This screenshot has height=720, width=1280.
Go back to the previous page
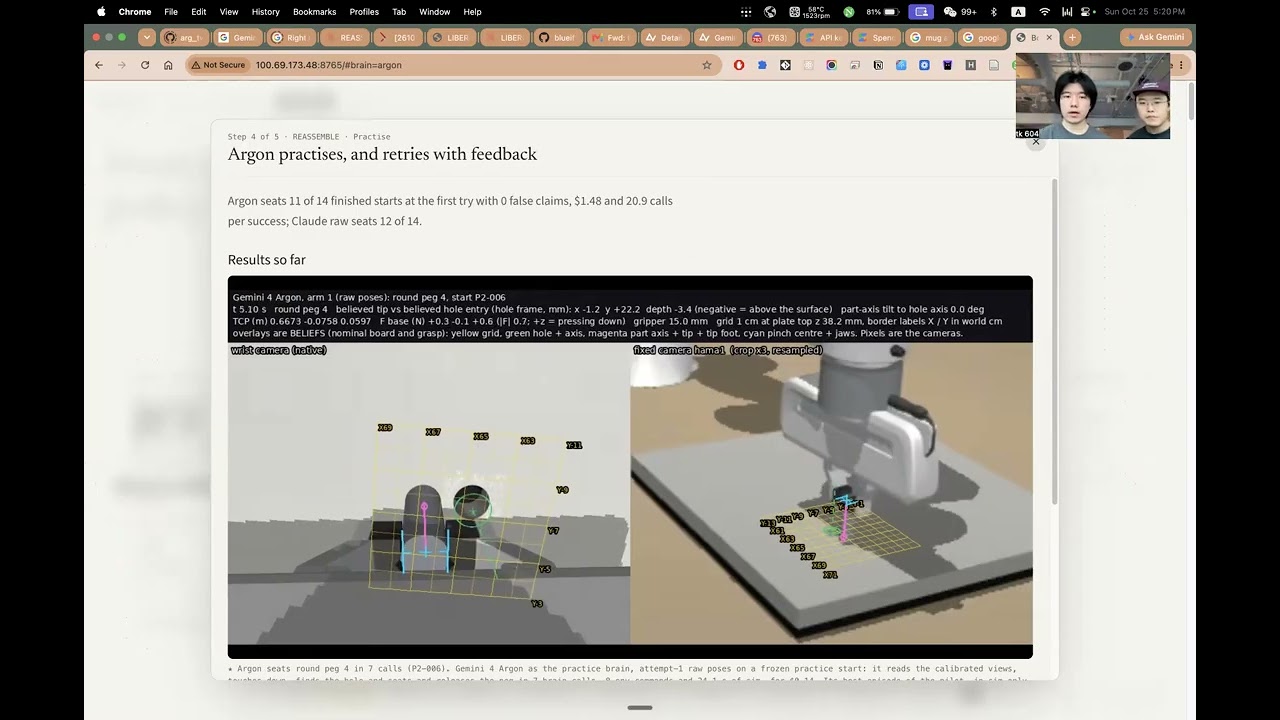click(99, 65)
